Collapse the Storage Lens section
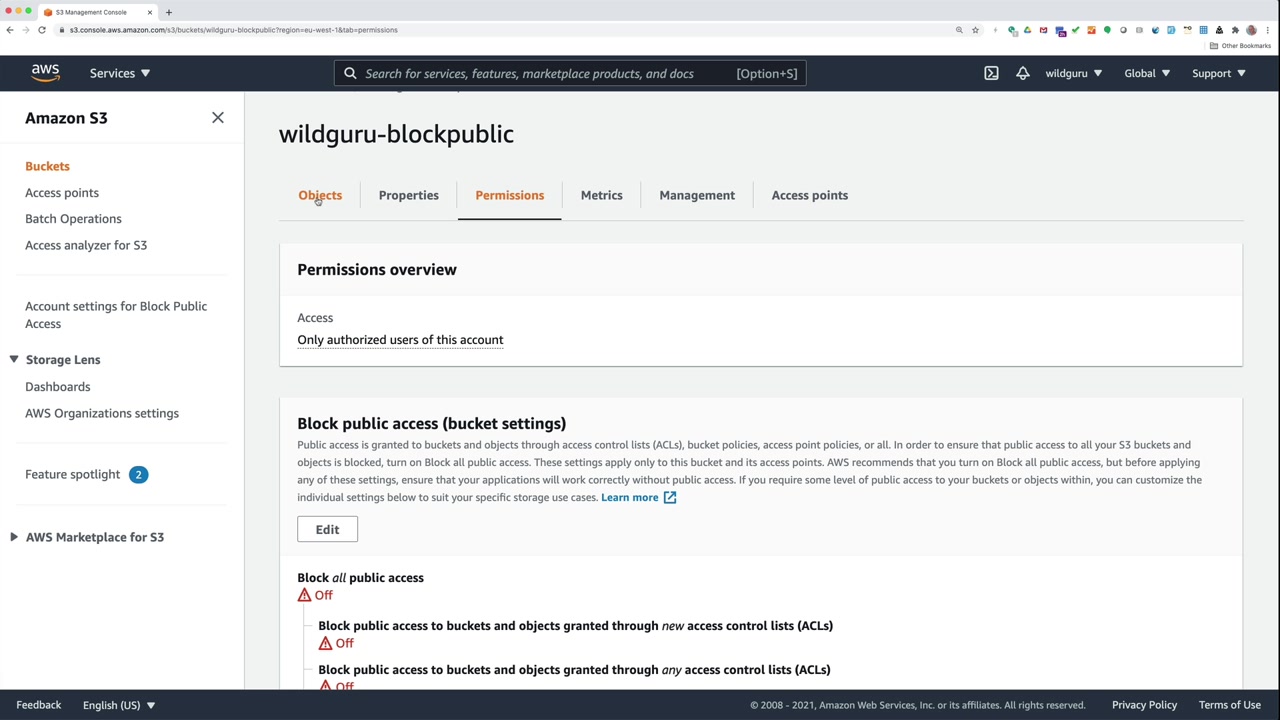The height and width of the screenshot is (720, 1280). (x=14, y=359)
